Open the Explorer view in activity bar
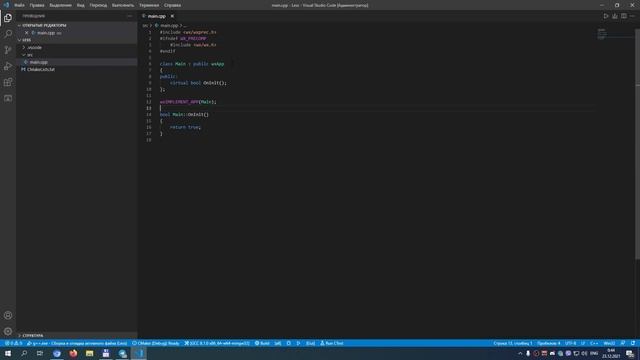Screen dimensions: 640x360 tap(8, 18)
